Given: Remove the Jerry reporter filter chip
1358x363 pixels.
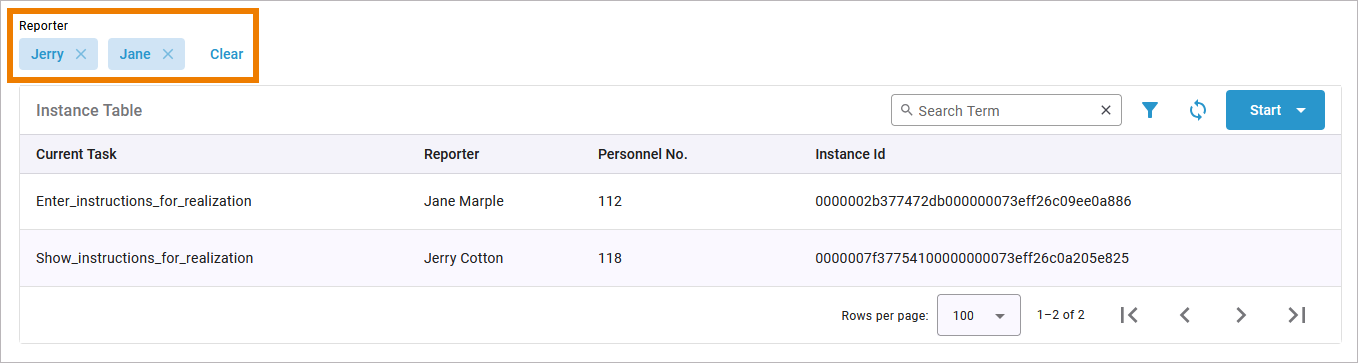Looking at the screenshot, I should tap(81, 54).
